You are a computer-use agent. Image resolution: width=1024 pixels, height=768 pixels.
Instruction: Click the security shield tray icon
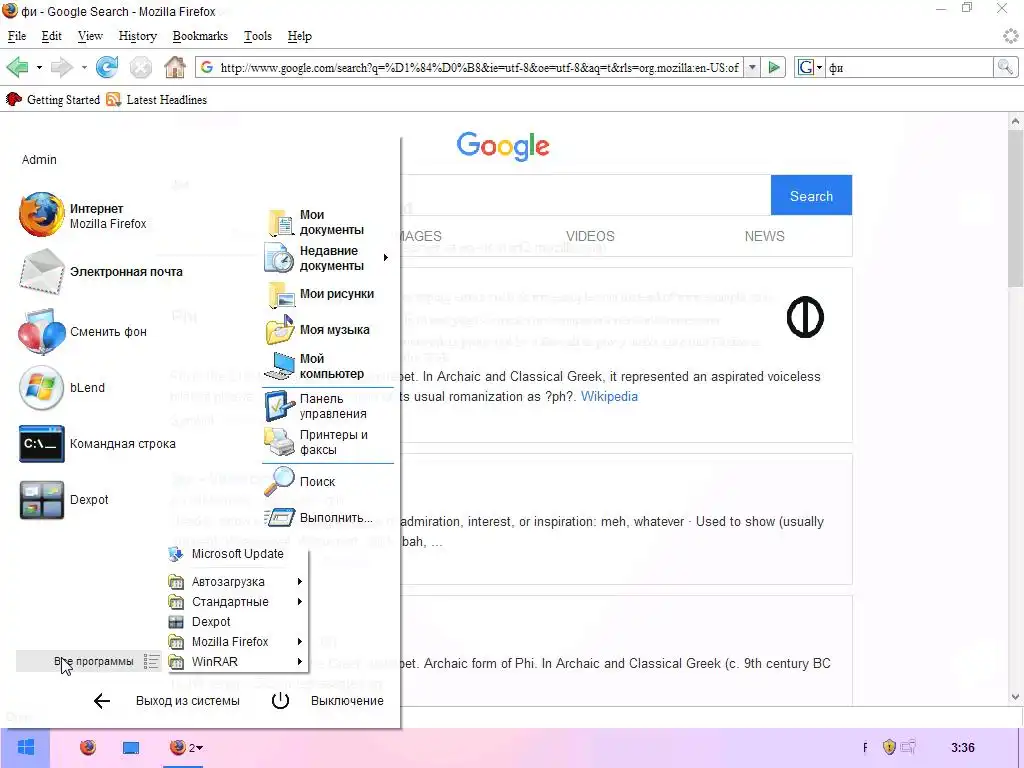[889, 747]
